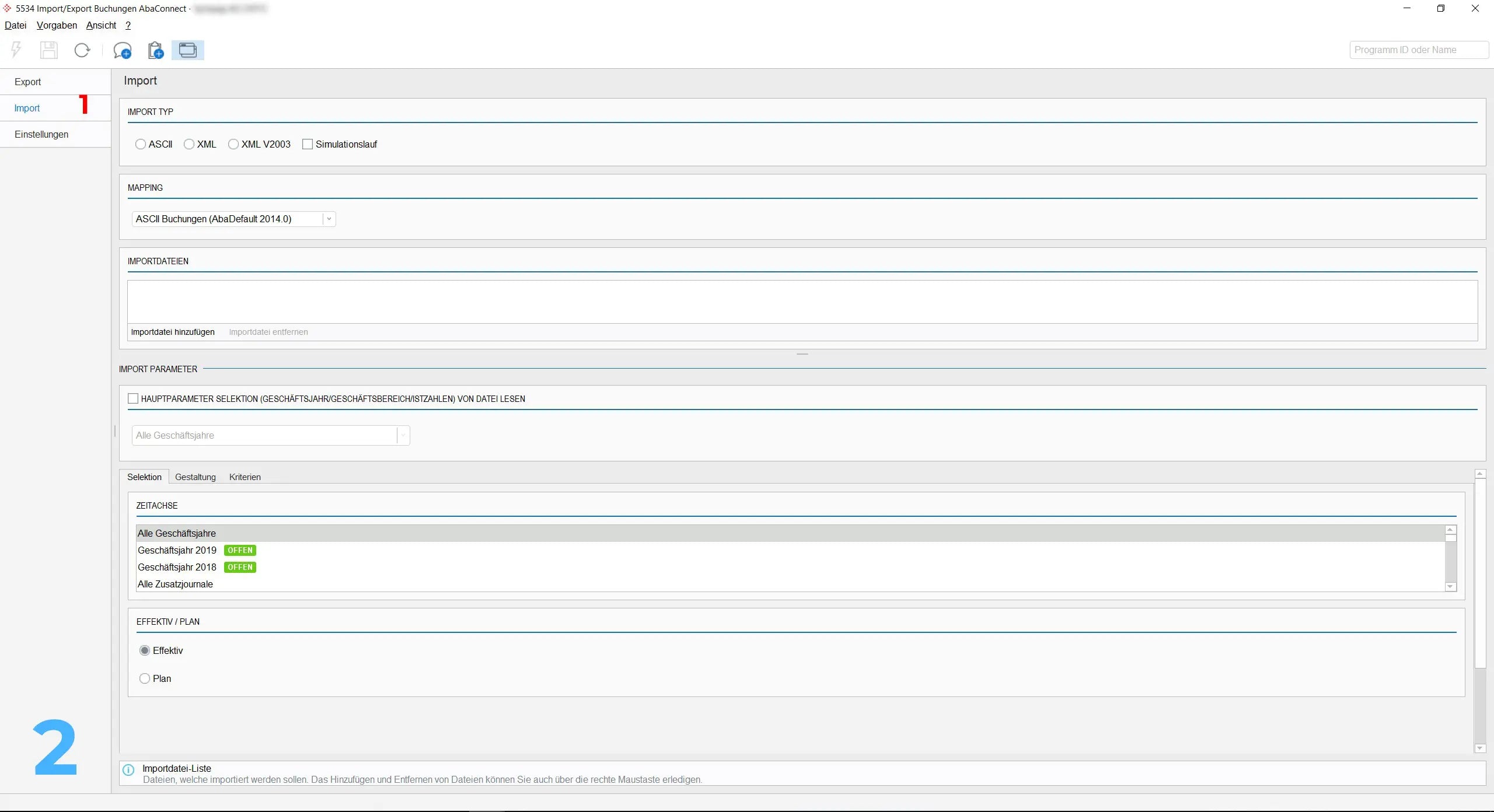Click the info icon beside Importdatei-Liste
1494x812 pixels.
[129, 769]
